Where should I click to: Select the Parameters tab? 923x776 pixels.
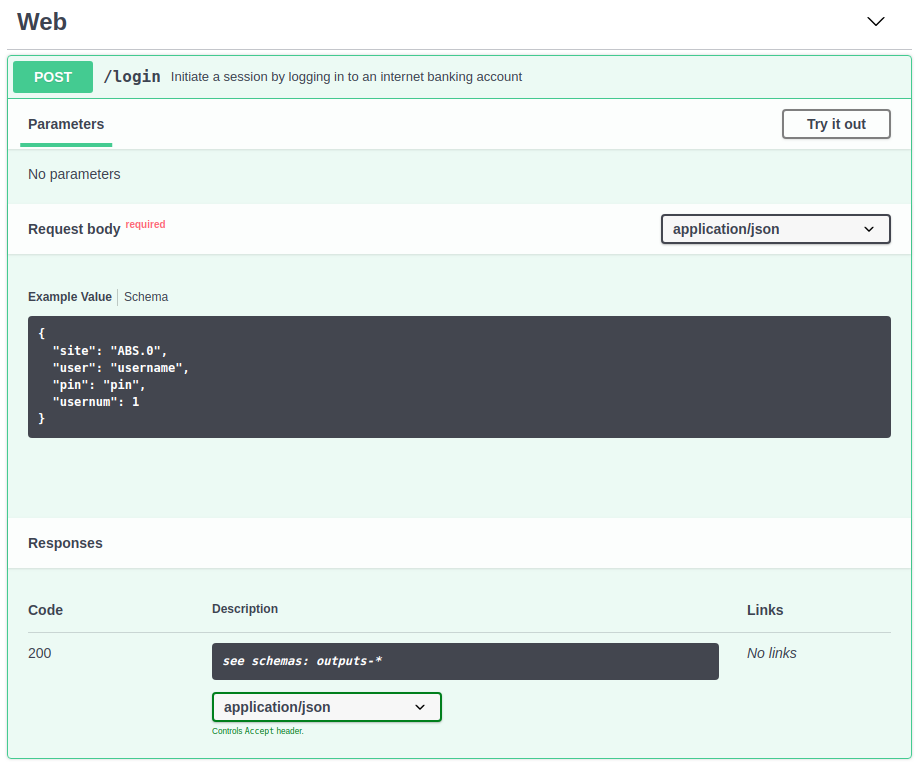pyautogui.click(x=66, y=125)
